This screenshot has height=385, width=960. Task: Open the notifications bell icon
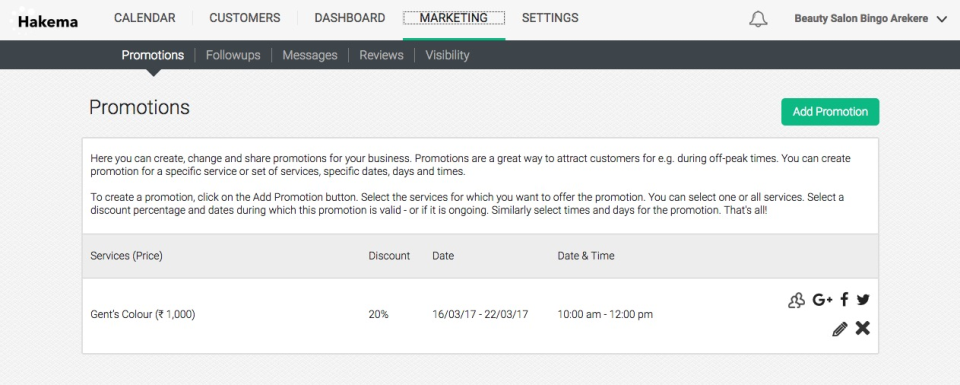pyautogui.click(x=758, y=19)
